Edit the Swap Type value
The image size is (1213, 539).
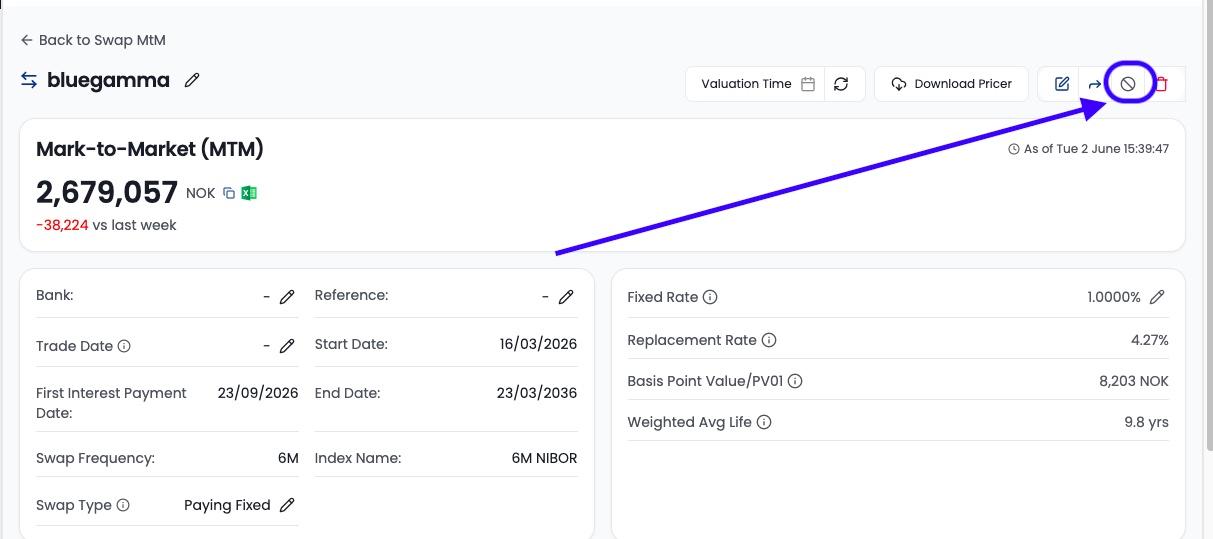coord(287,505)
